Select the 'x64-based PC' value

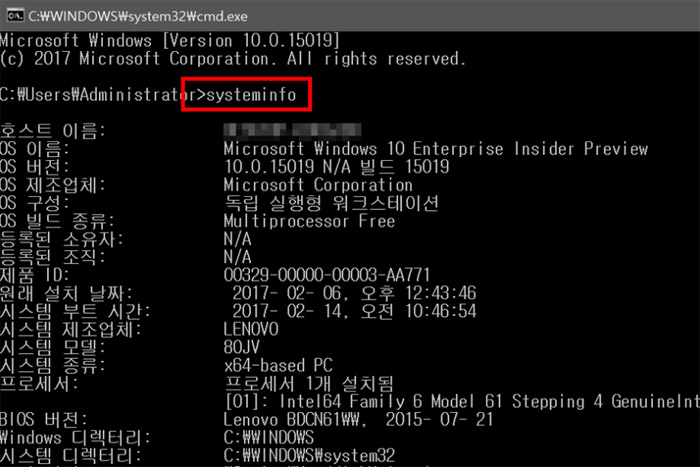click(x=278, y=365)
